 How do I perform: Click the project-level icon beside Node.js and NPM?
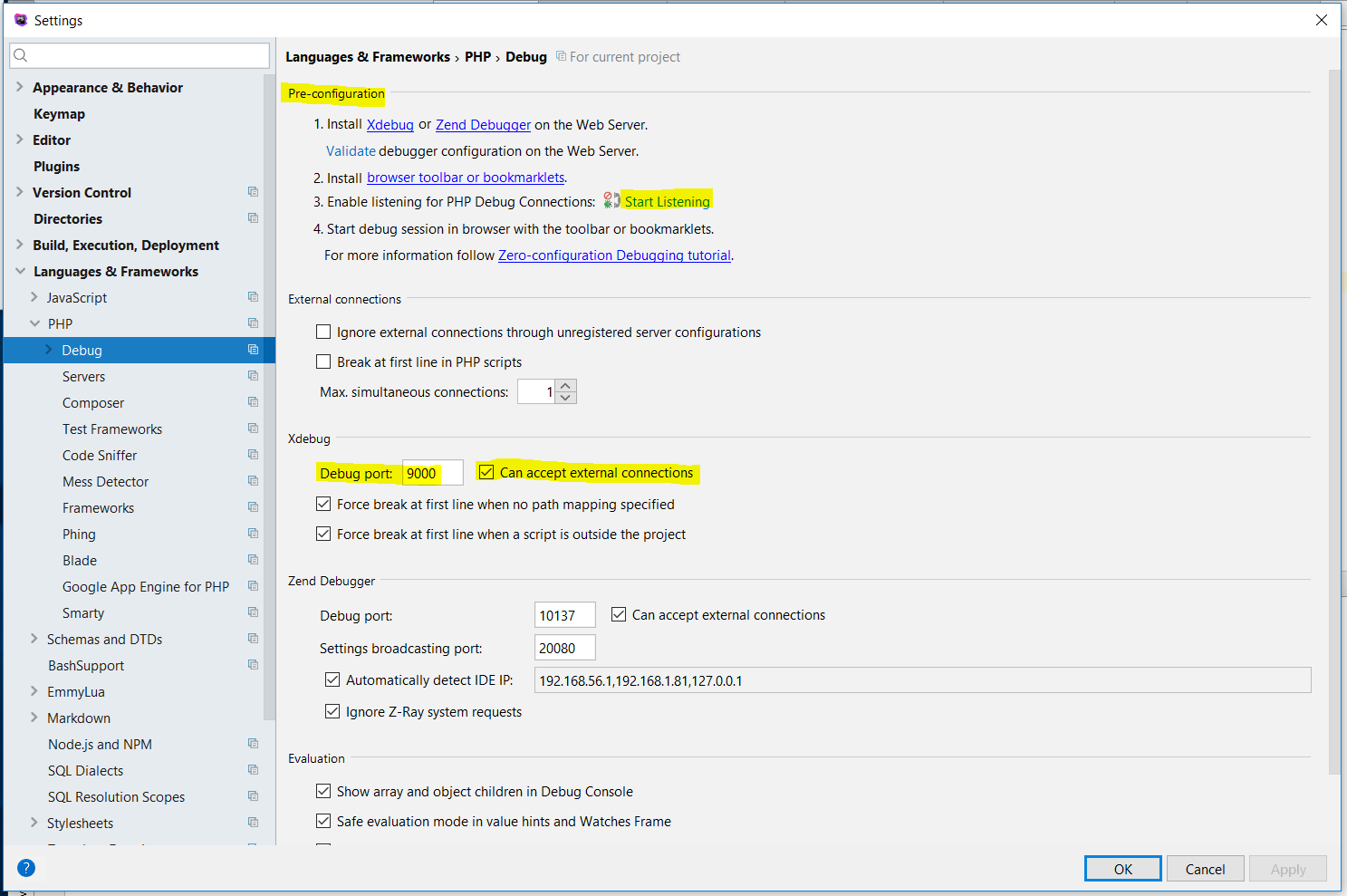tap(253, 744)
